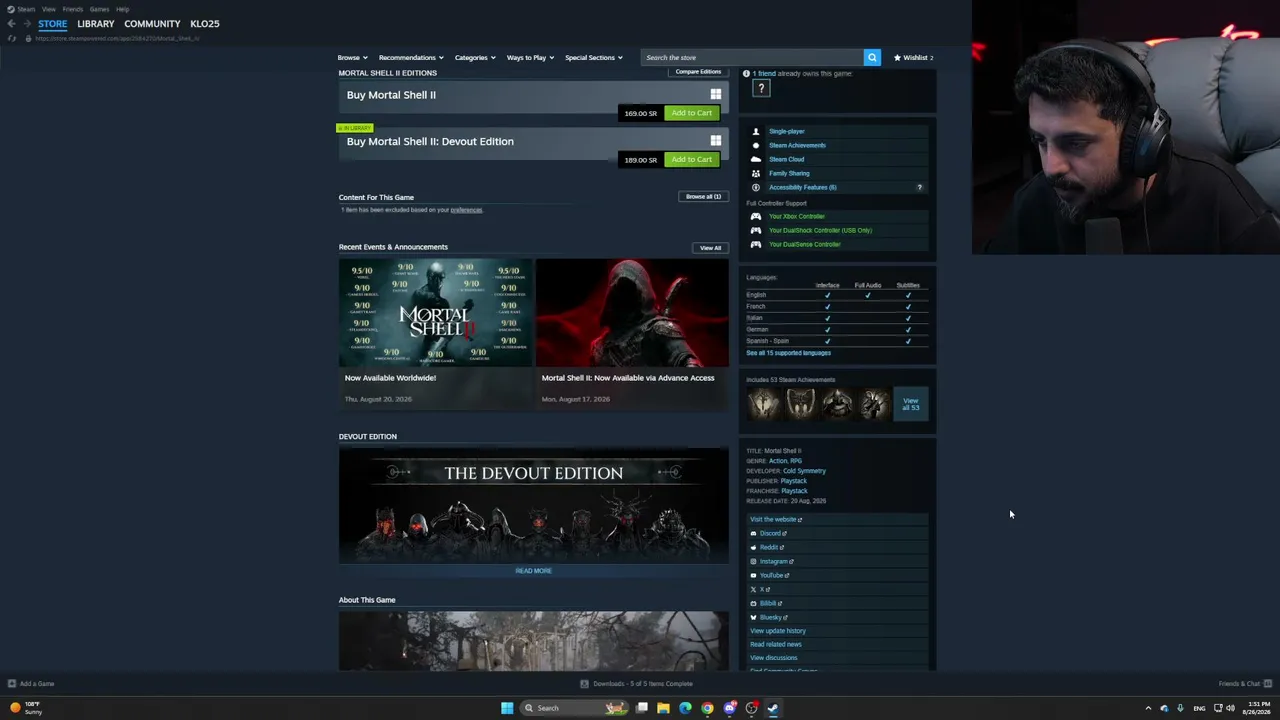This screenshot has width=1280, height=720.
Task: Click the store search magnifier button
Action: (872, 58)
